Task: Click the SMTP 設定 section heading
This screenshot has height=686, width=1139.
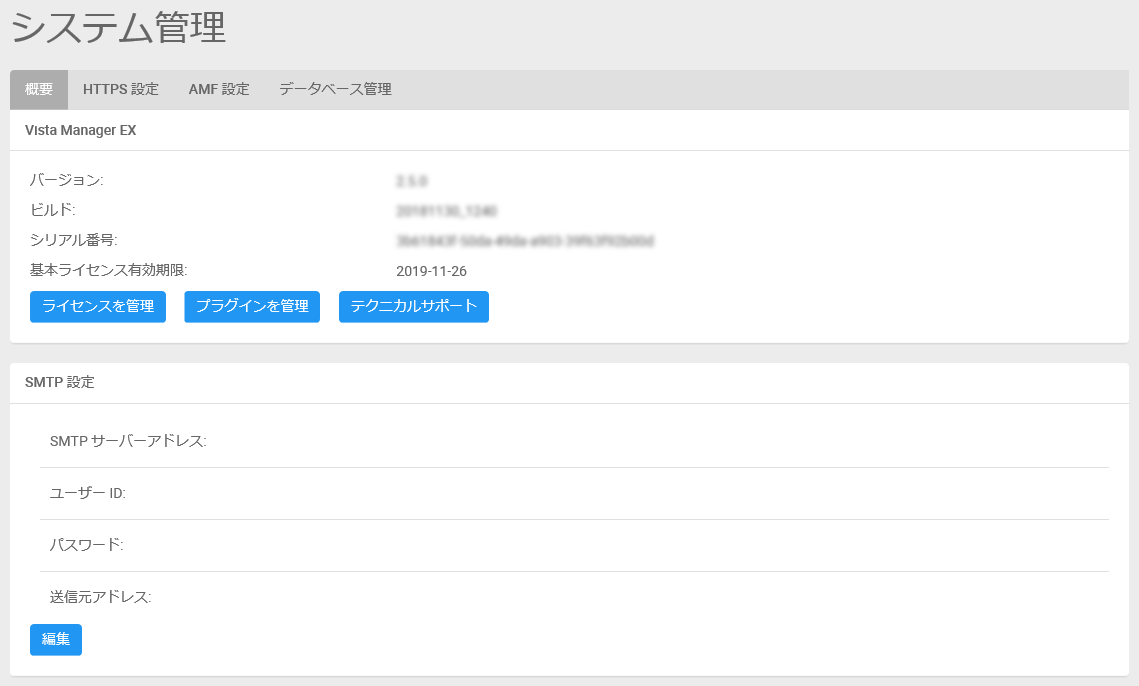Action: (60, 382)
